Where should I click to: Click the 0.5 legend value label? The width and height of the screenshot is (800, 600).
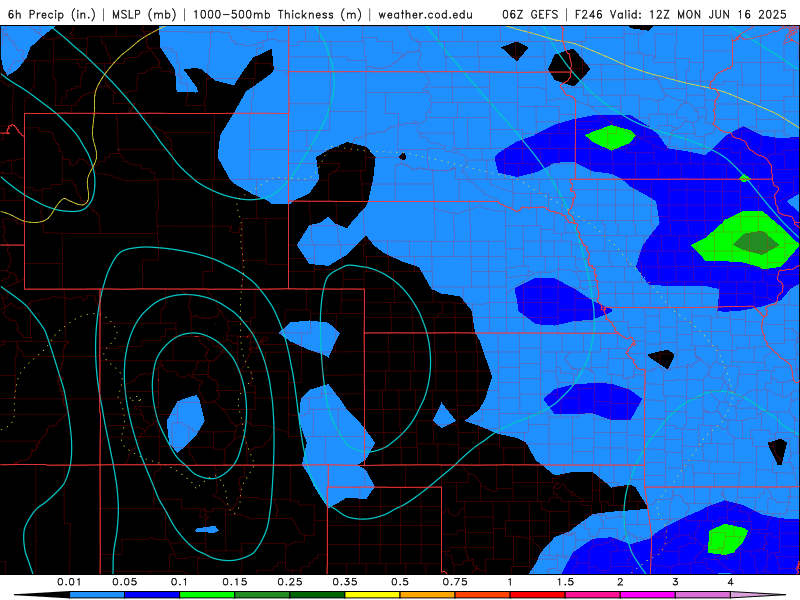click(x=400, y=582)
